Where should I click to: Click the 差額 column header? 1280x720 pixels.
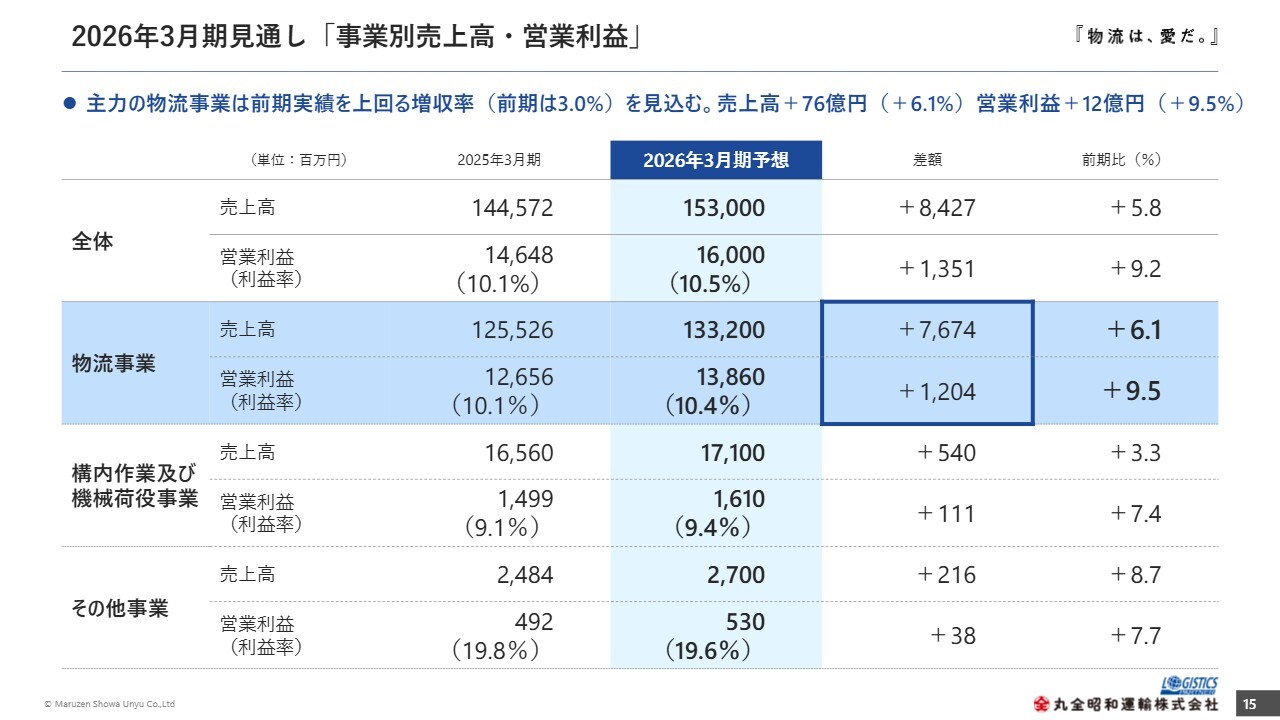[927, 160]
